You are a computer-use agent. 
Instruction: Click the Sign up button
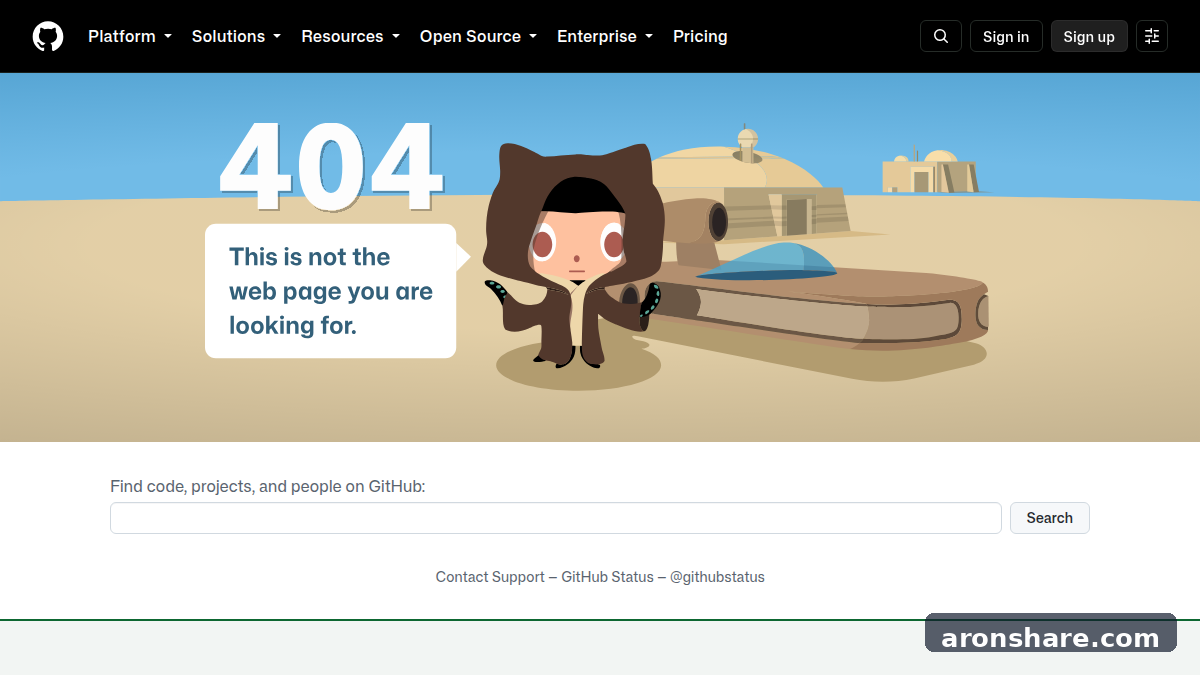(1089, 36)
